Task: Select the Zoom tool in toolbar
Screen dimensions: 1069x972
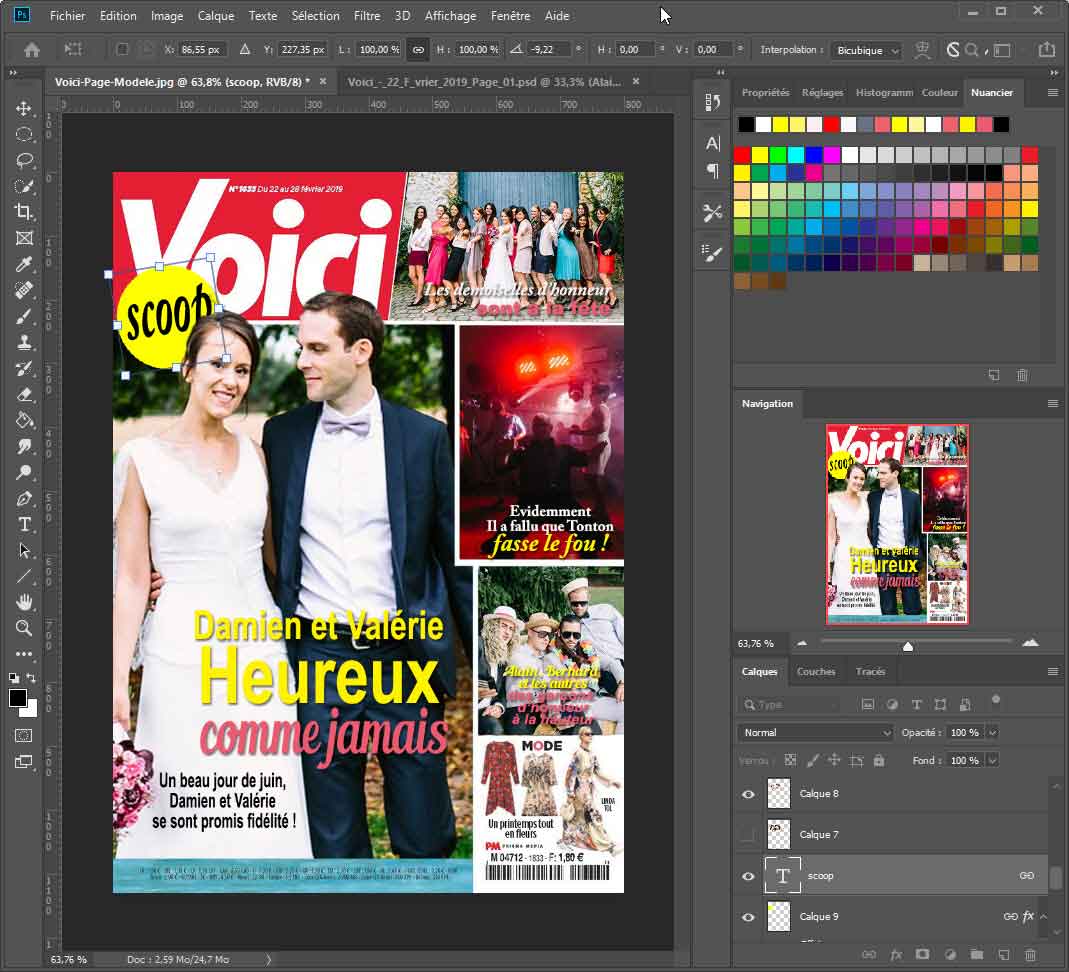Action: click(24, 628)
